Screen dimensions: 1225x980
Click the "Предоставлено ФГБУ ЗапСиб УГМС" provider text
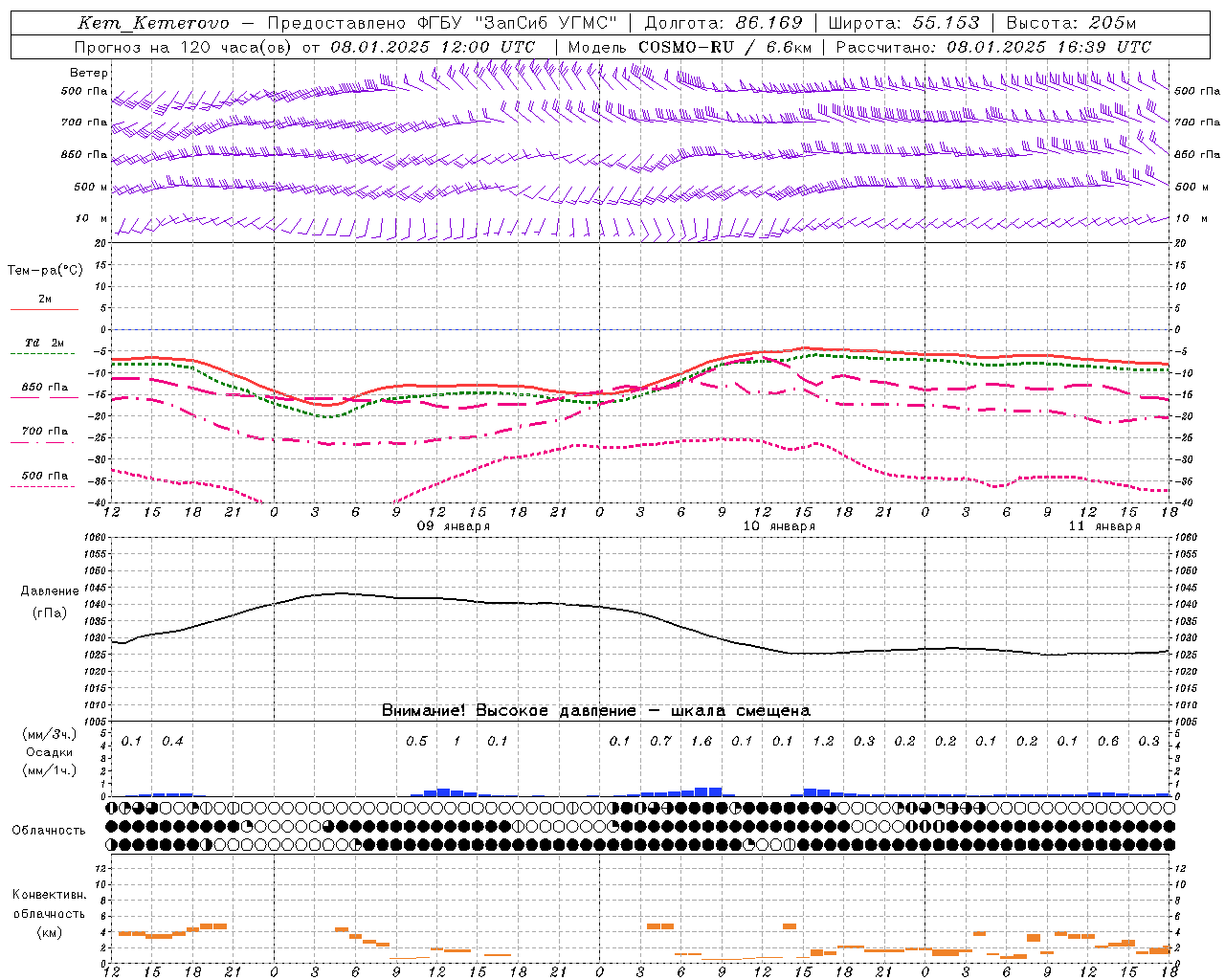[442, 23]
